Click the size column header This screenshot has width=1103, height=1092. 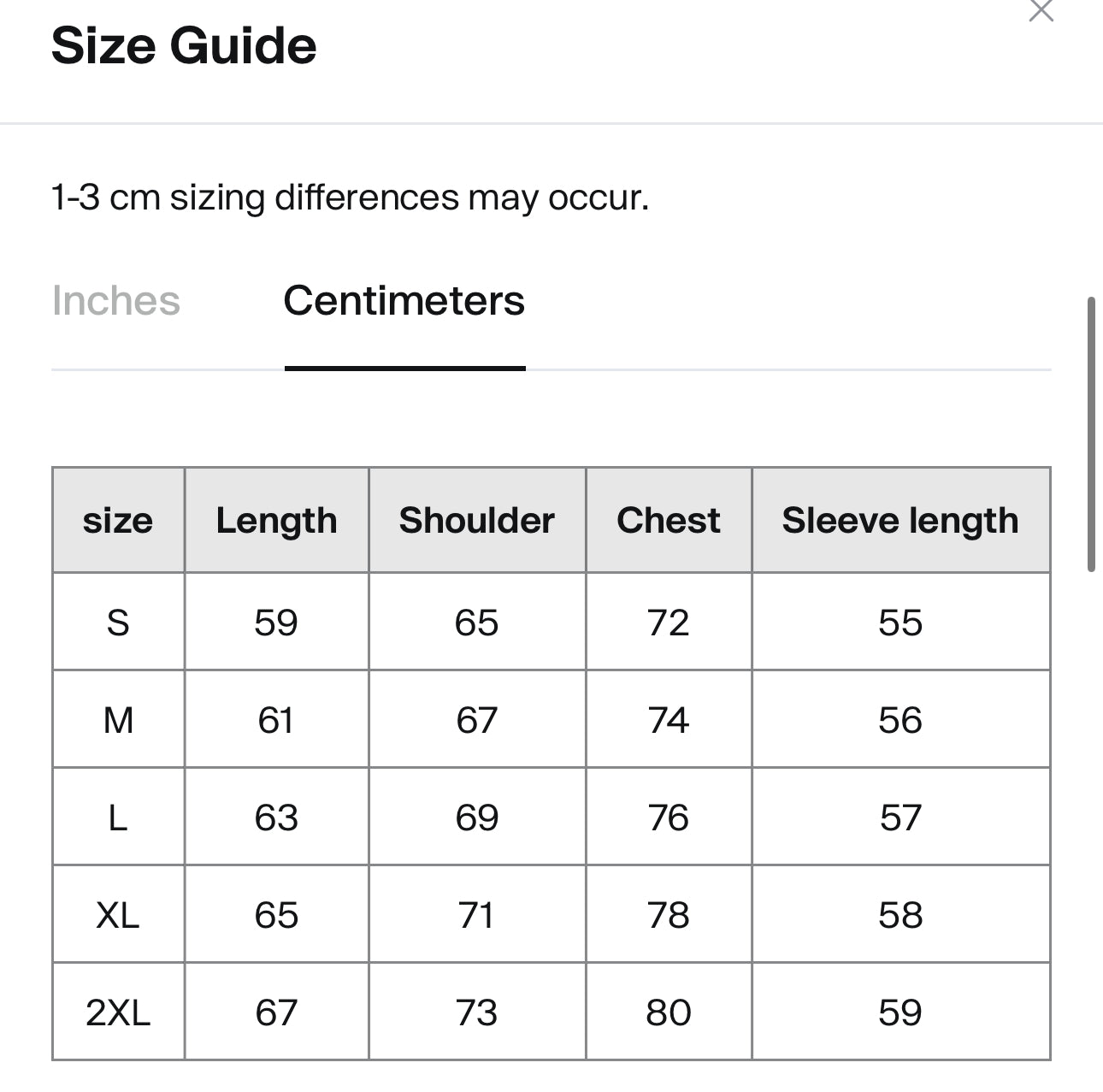click(118, 520)
